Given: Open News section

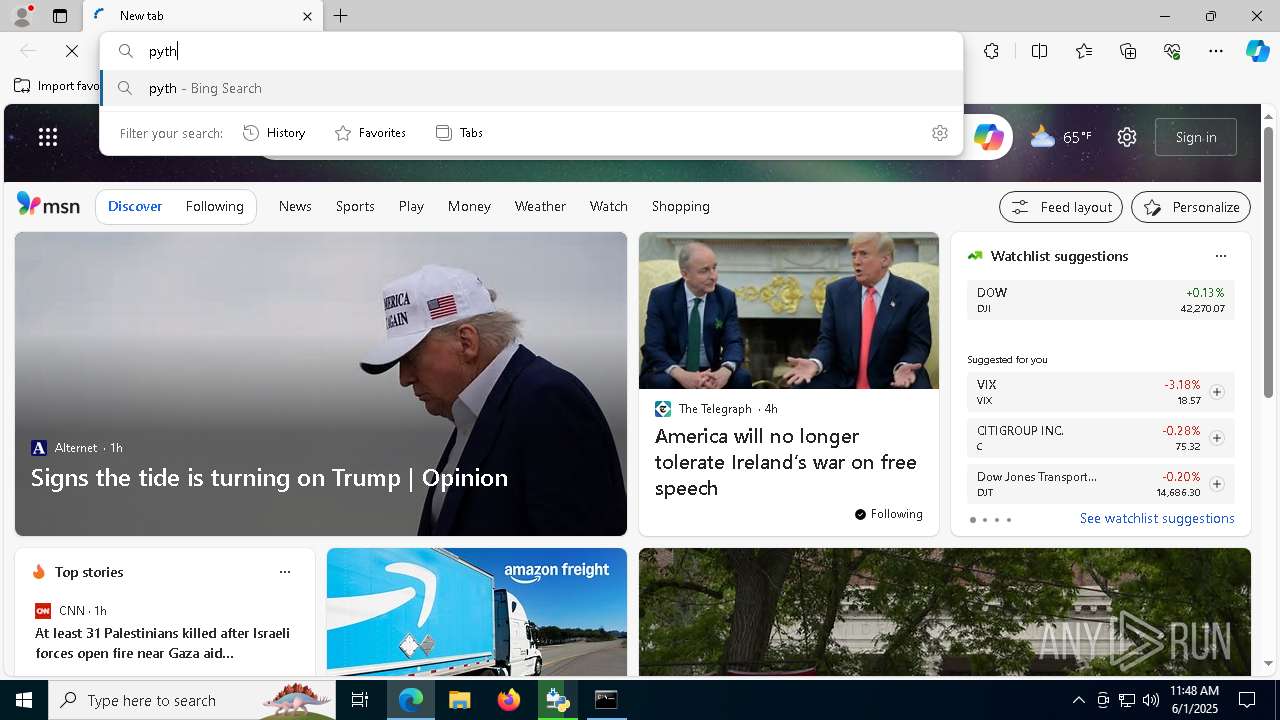Looking at the screenshot, I should (x=295, y=206).
